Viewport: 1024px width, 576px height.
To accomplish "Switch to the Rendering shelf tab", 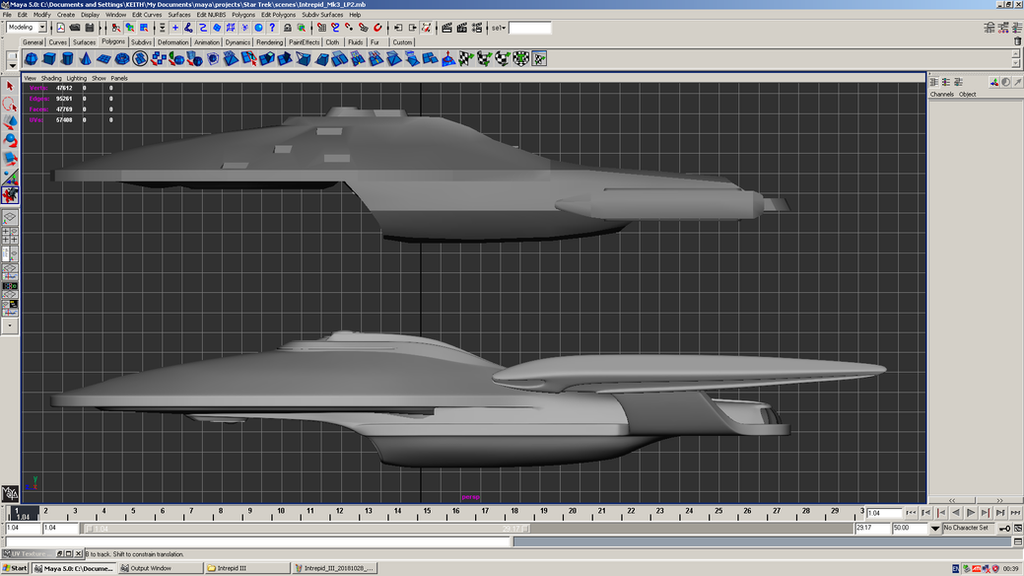I will coord(269,42).
